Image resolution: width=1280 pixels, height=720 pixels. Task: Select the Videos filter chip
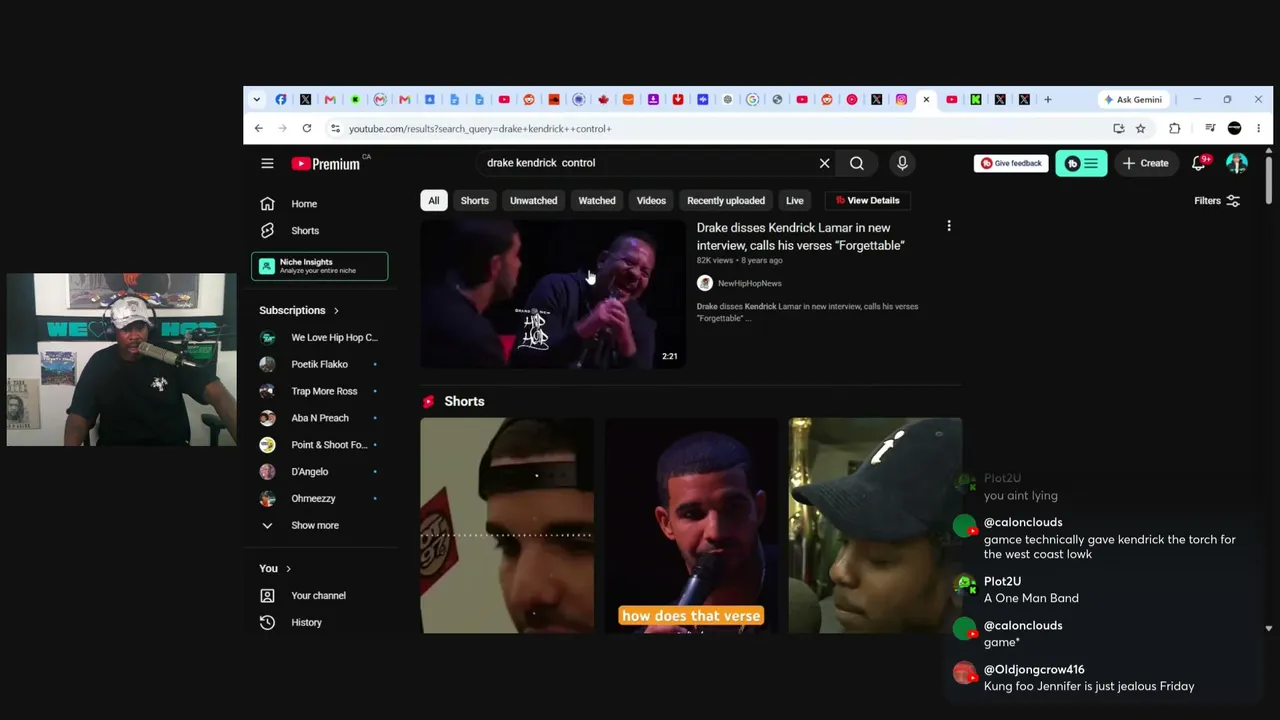[651, 200]
